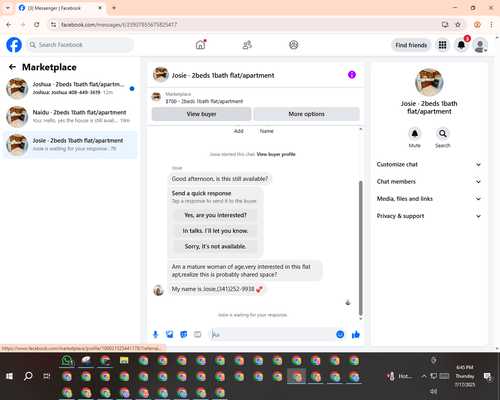
Task: Open WhatsApp from the taskbar
Action: click(x=67, y=360)
